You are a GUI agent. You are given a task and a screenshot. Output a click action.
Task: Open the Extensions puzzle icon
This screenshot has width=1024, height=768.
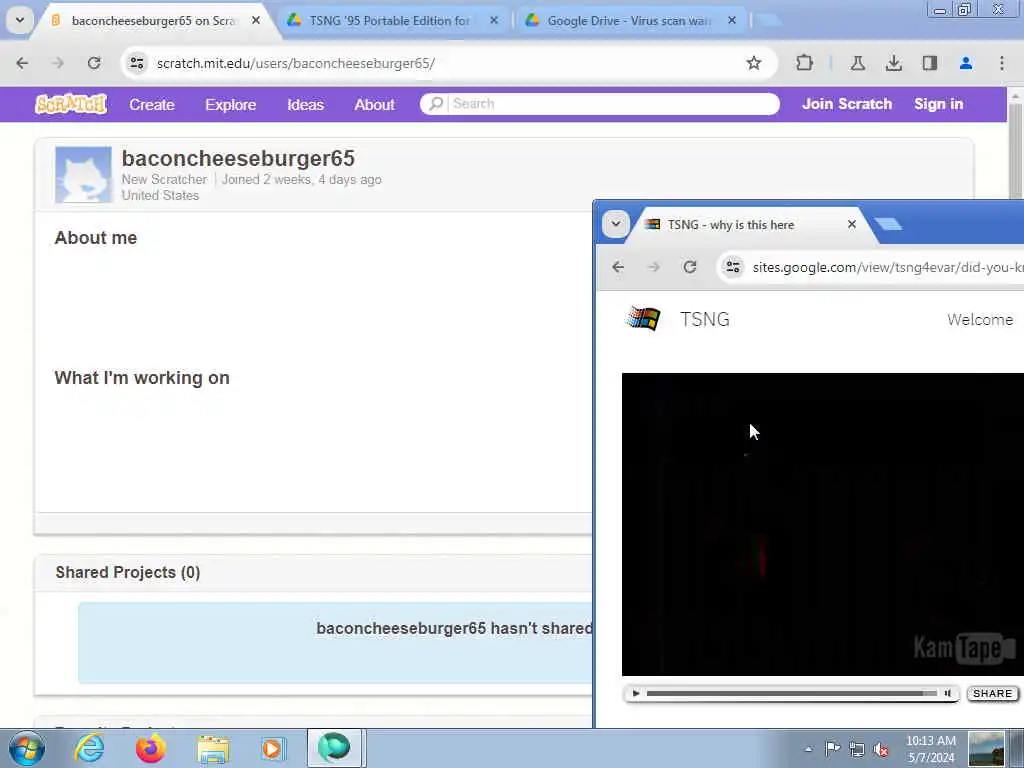click(805, 63)
